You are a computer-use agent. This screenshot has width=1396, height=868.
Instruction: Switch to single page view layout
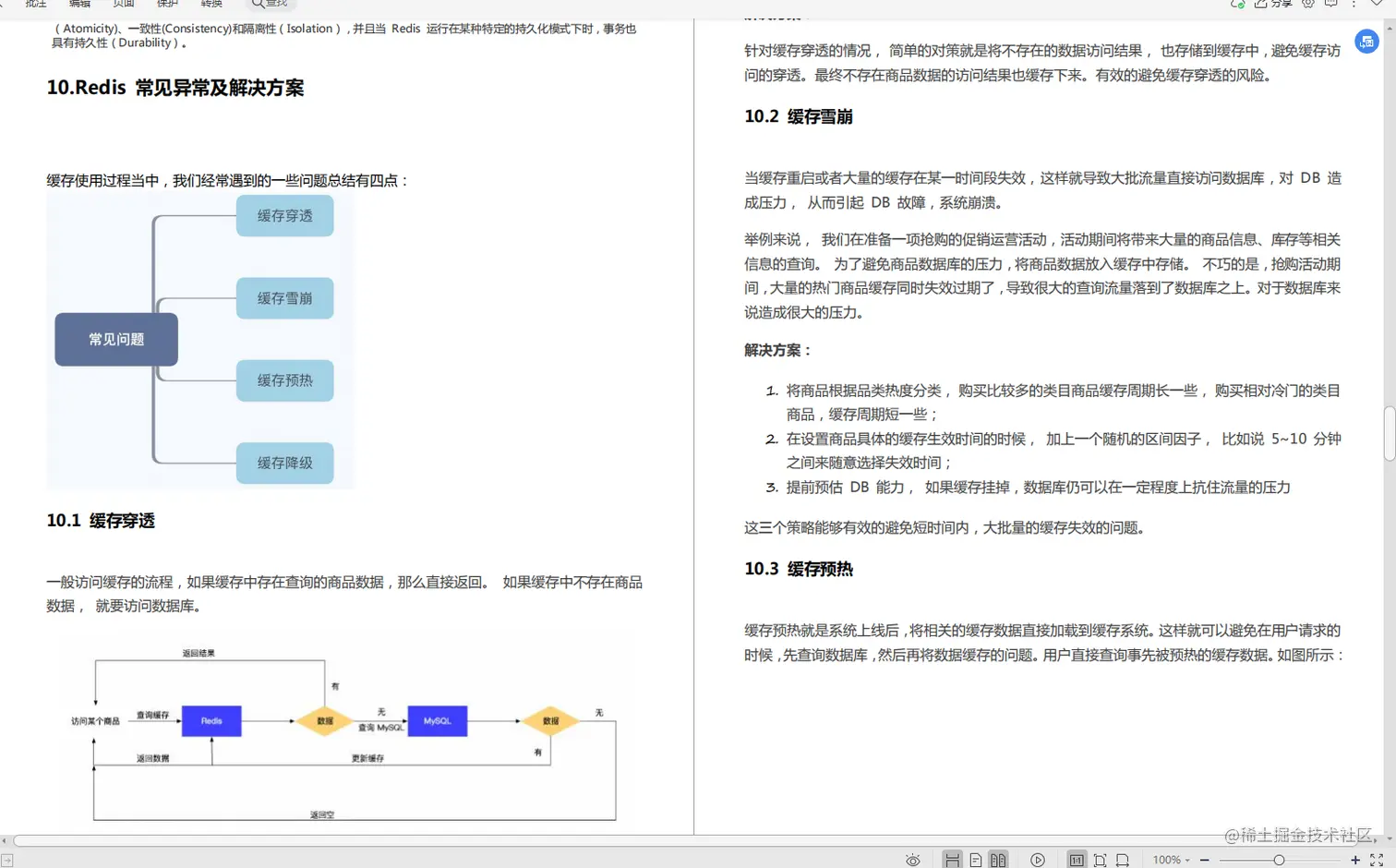tap(975, 860)
